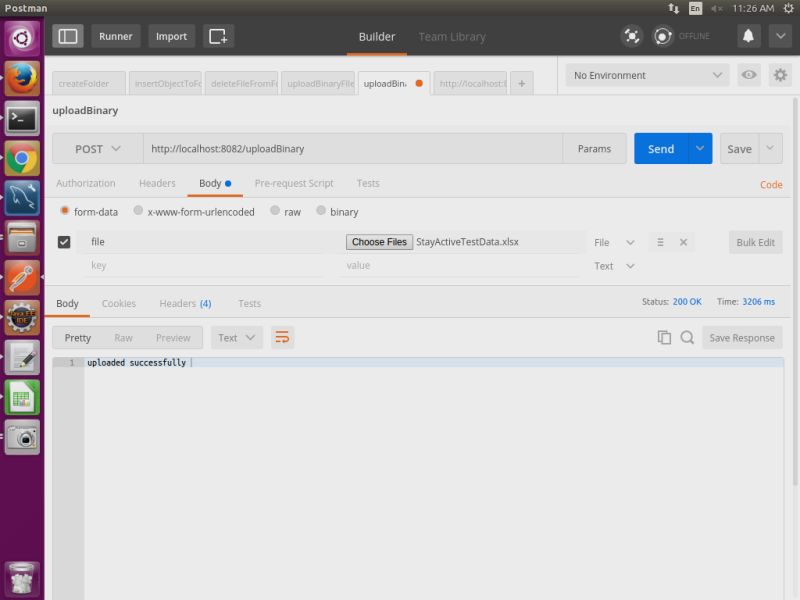Enable text wrapping in the response viewer

282,337
